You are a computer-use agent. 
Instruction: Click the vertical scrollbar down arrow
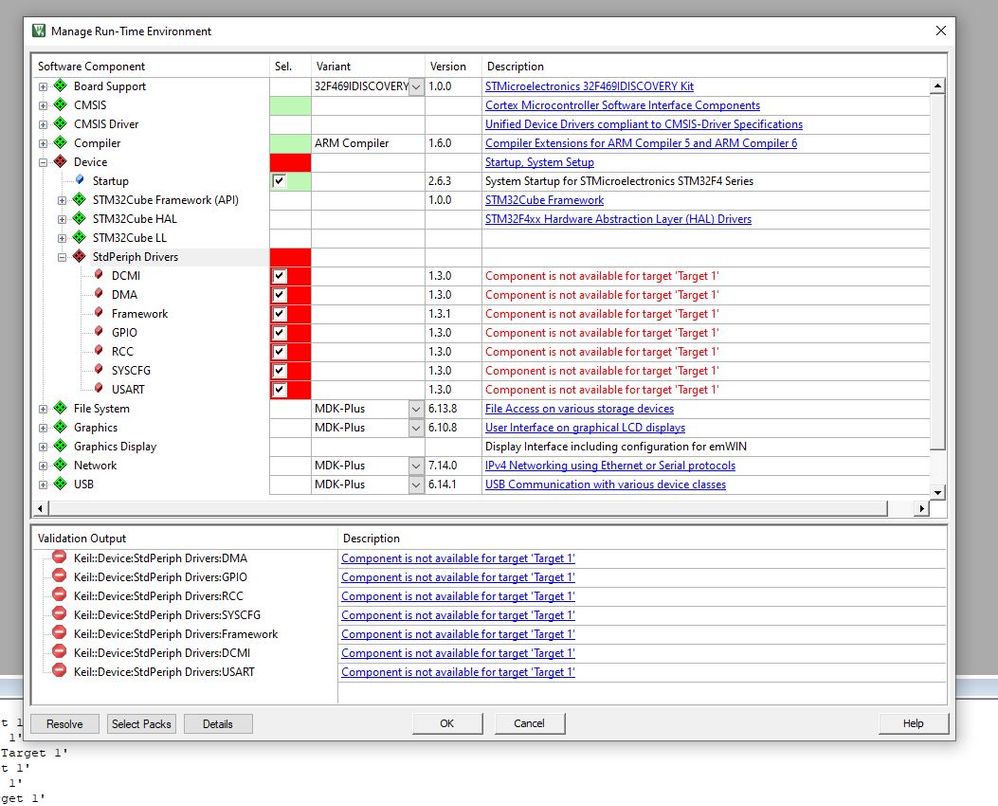click(938, 492)
